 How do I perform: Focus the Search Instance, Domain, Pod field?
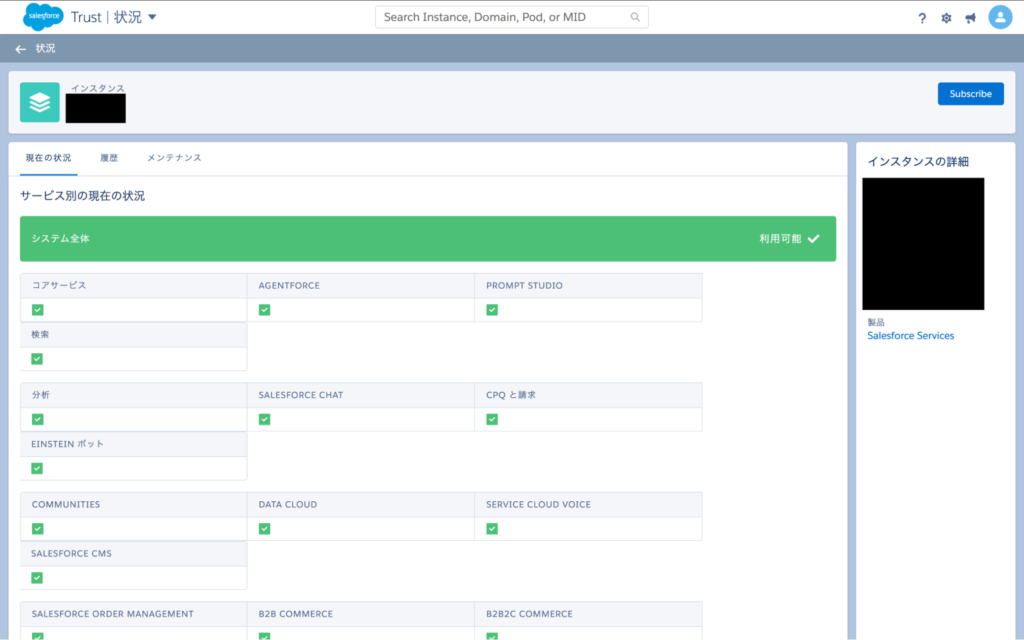pos(511,17)
